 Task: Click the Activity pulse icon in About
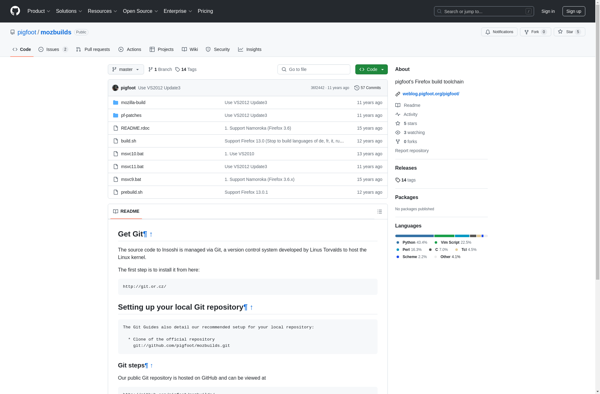tap(398, 114)
